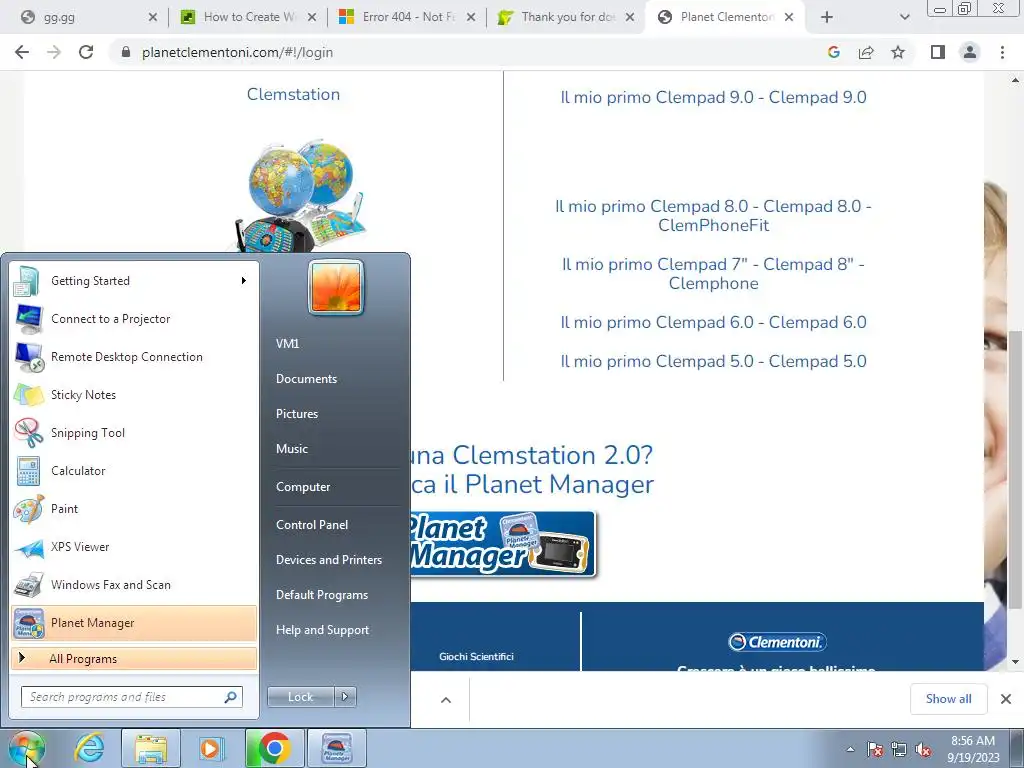Open File Explorer from taskbar
1024x768 pixels.
151,748
